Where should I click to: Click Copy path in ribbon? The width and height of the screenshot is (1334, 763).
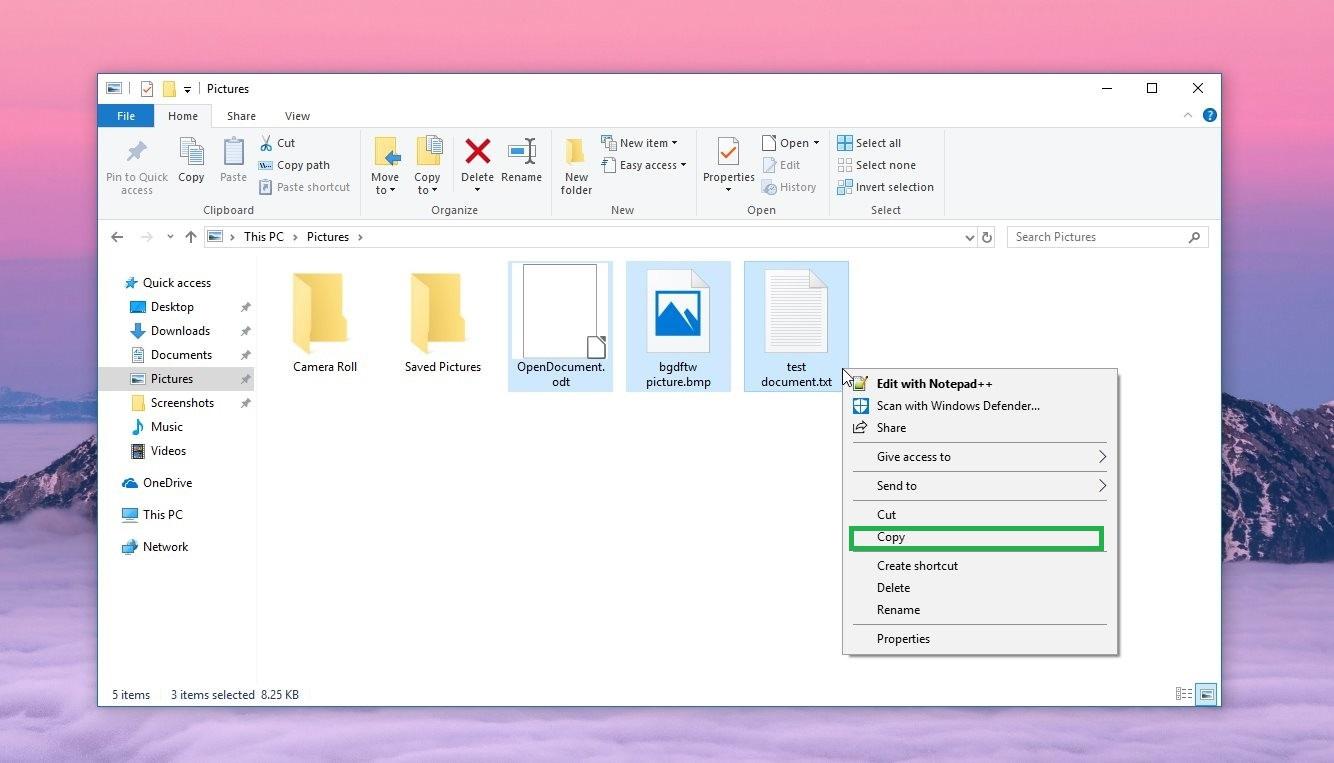pyautogui.click(x=294, y=165)
